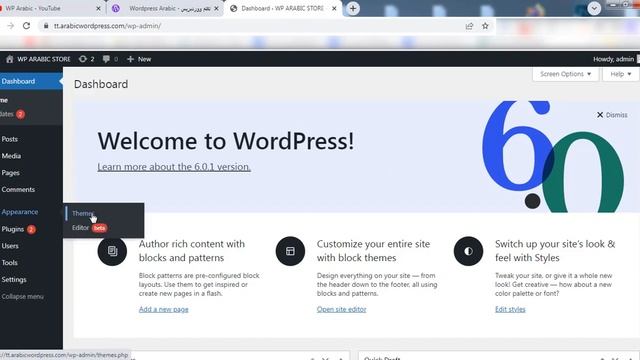Close the Wordpress Arabic tab
The height and width of the screenshot is (360, 640).
pos(216,8)
